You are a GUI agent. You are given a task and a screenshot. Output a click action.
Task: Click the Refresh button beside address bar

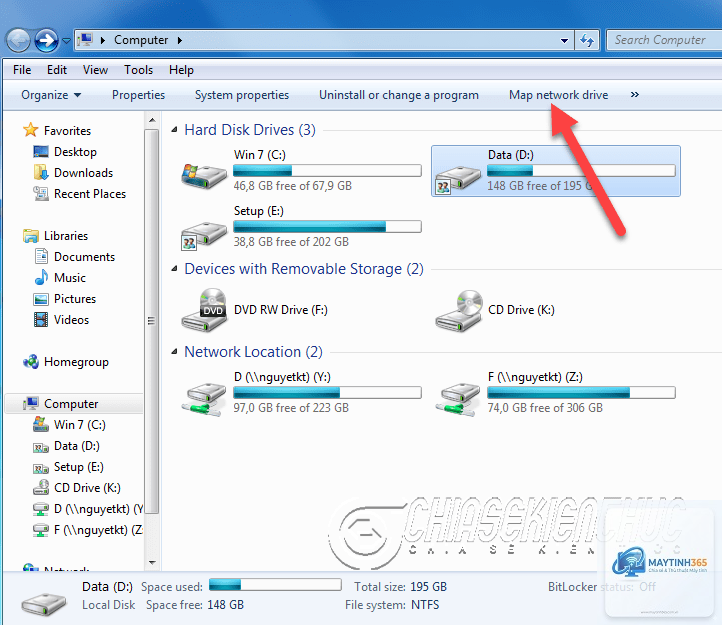tap(587, 41)
